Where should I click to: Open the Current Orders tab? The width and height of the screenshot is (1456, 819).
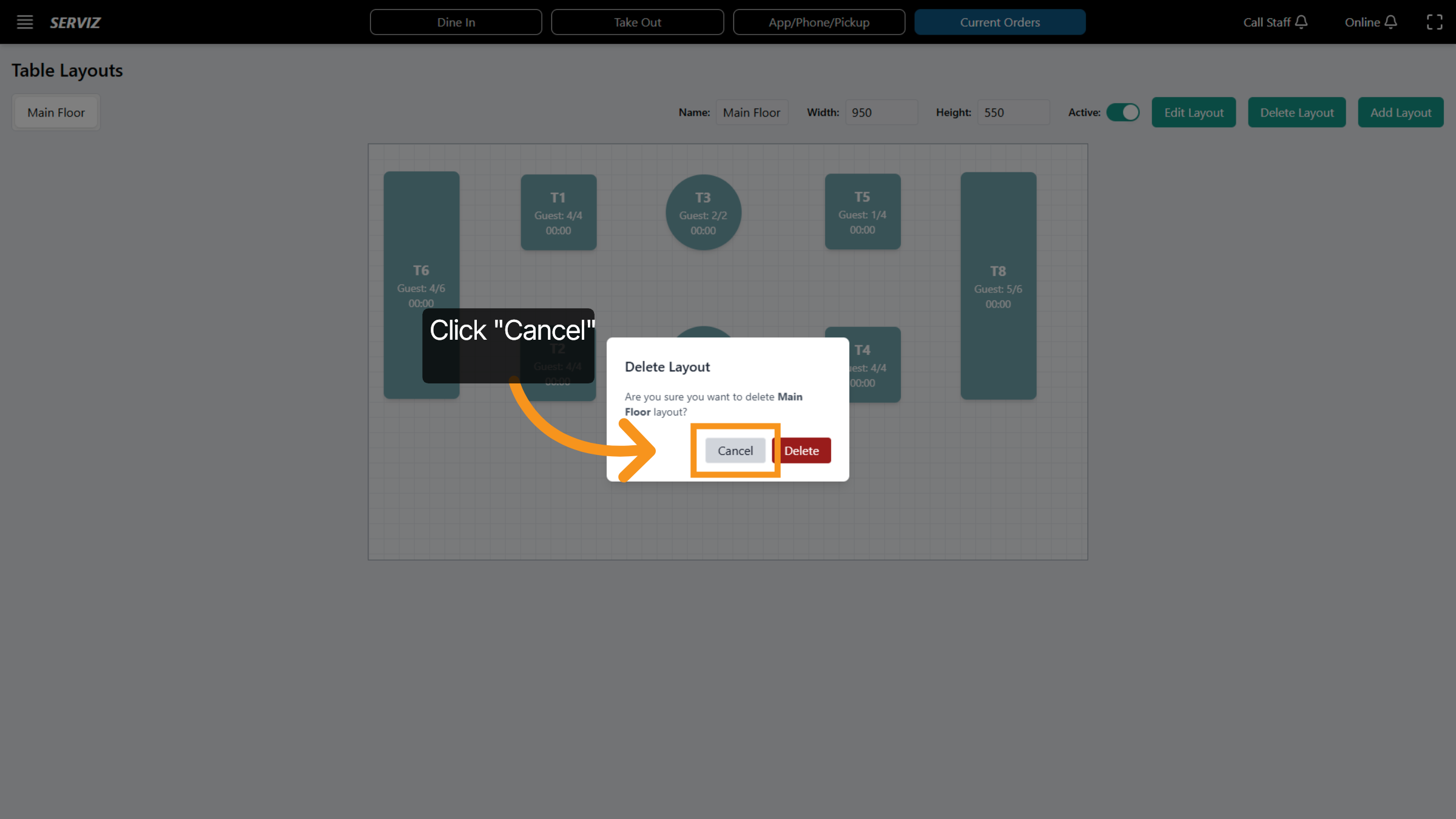[1000, 22]
